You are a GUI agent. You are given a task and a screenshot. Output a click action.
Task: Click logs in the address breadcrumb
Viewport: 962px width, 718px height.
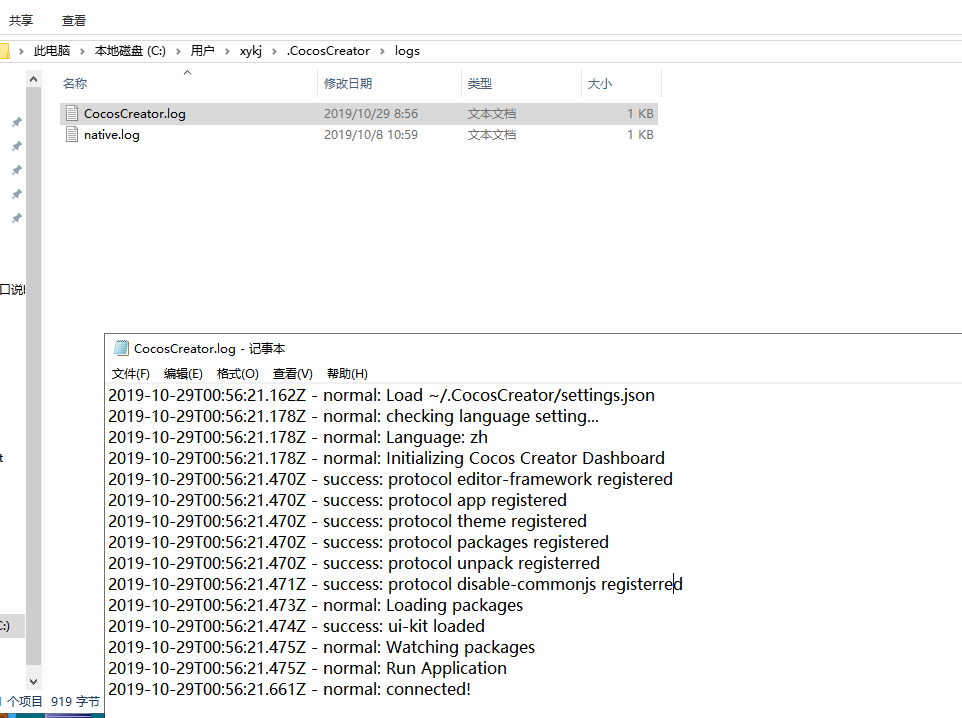click(x=407, y=51)
